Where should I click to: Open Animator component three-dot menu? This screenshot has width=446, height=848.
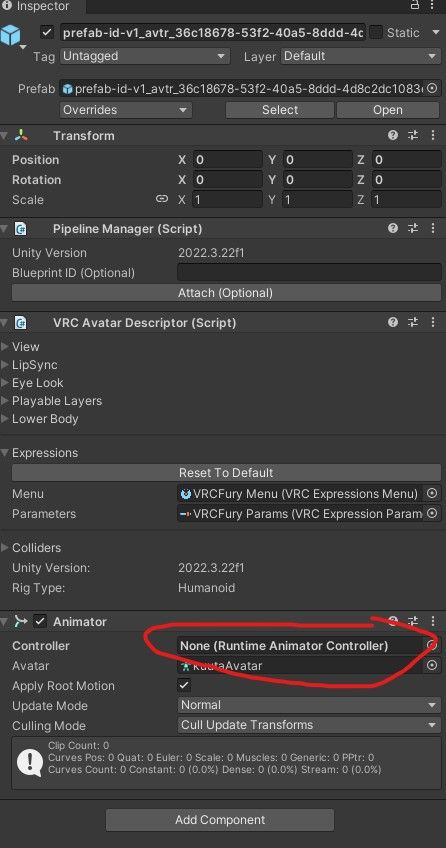(x=433, y=621)
